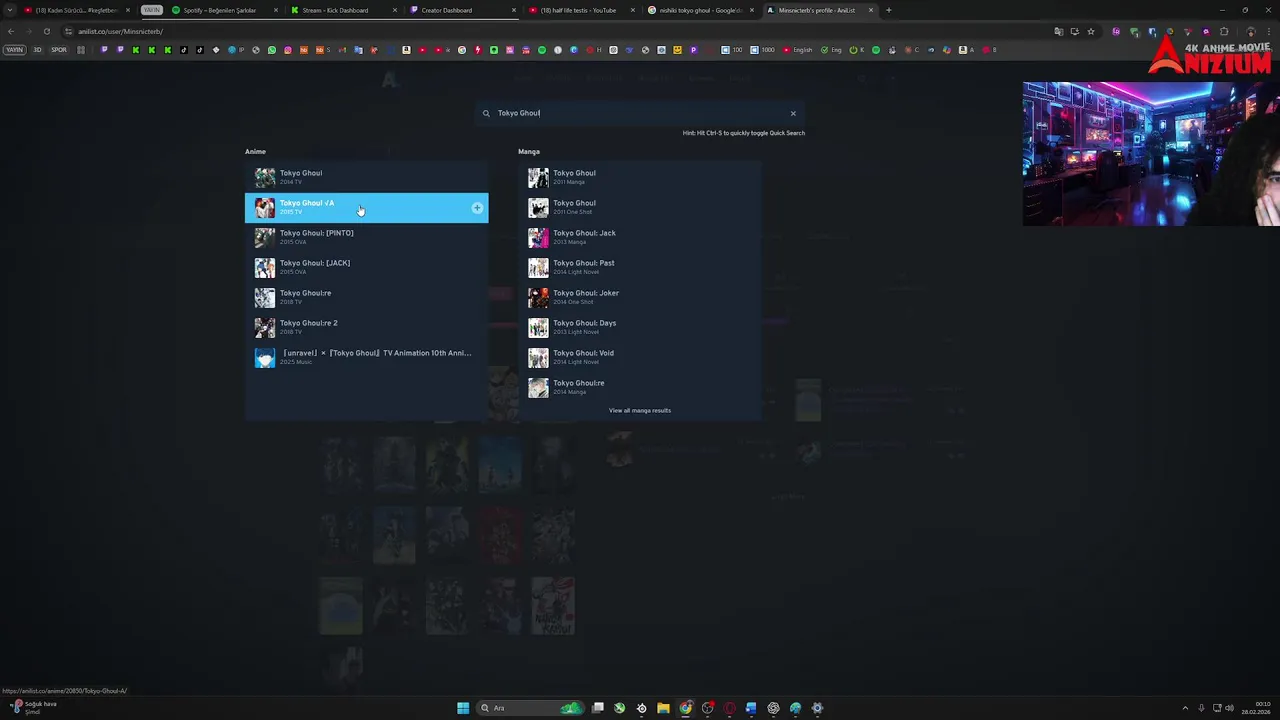Open unravel × Tokyo Ghoul 10th Anniversary result
The height and width of the screenshot is (720, 1280).
pyautogui.click(x=366, y=357)
